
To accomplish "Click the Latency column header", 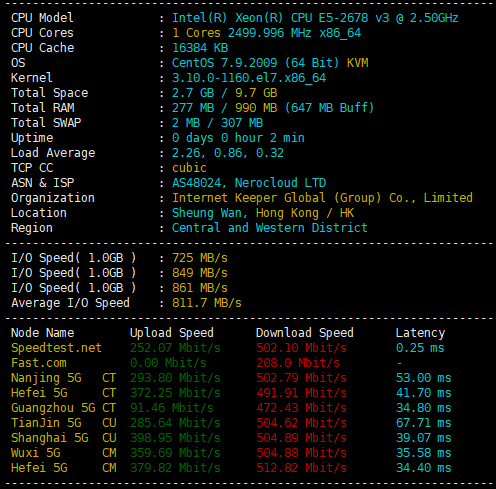I will pos(420,333).
